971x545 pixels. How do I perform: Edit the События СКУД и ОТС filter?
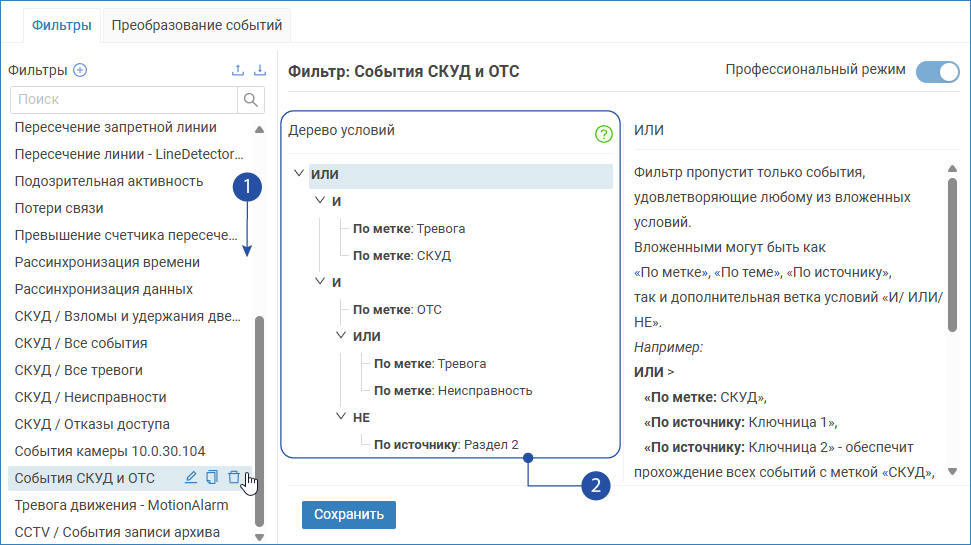[191, 478]
